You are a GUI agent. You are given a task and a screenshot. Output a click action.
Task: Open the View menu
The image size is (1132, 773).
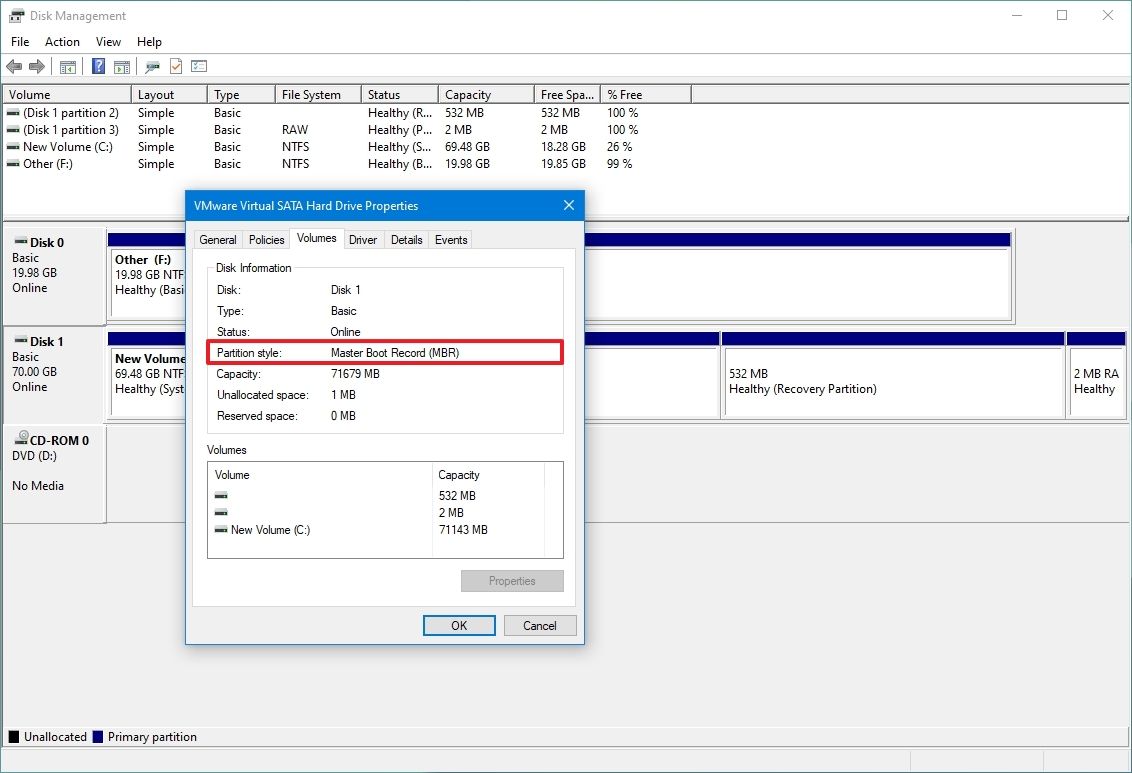[x=108, y=42]
